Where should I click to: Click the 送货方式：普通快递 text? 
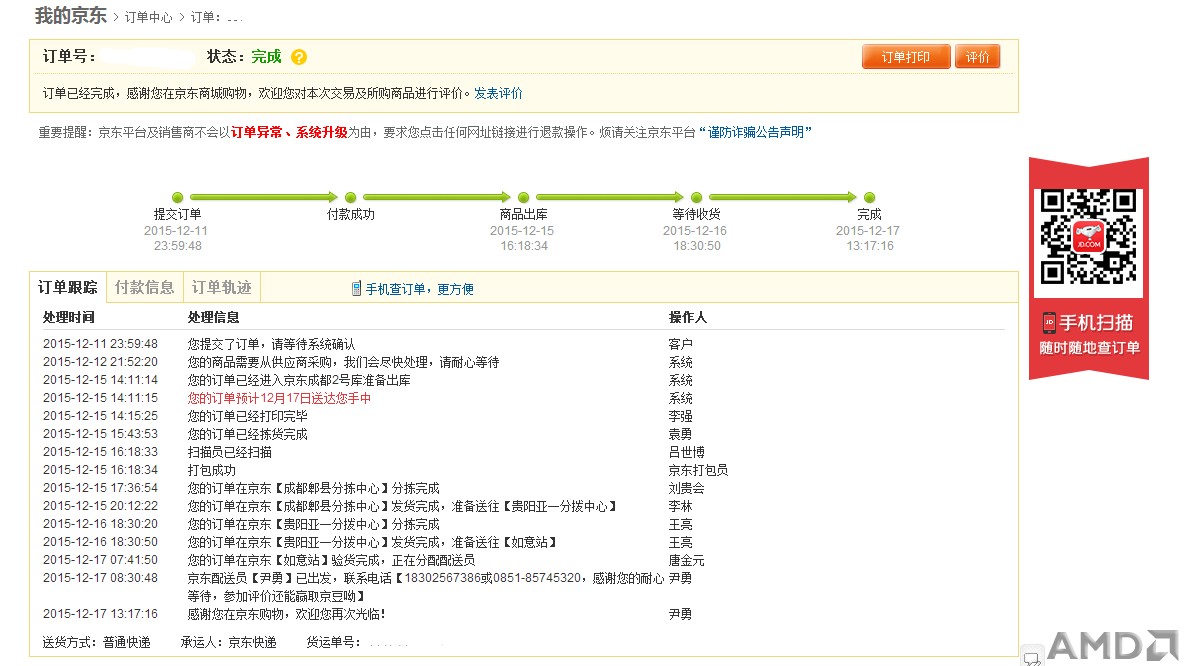pyautogui.click(x=97, y=643)
